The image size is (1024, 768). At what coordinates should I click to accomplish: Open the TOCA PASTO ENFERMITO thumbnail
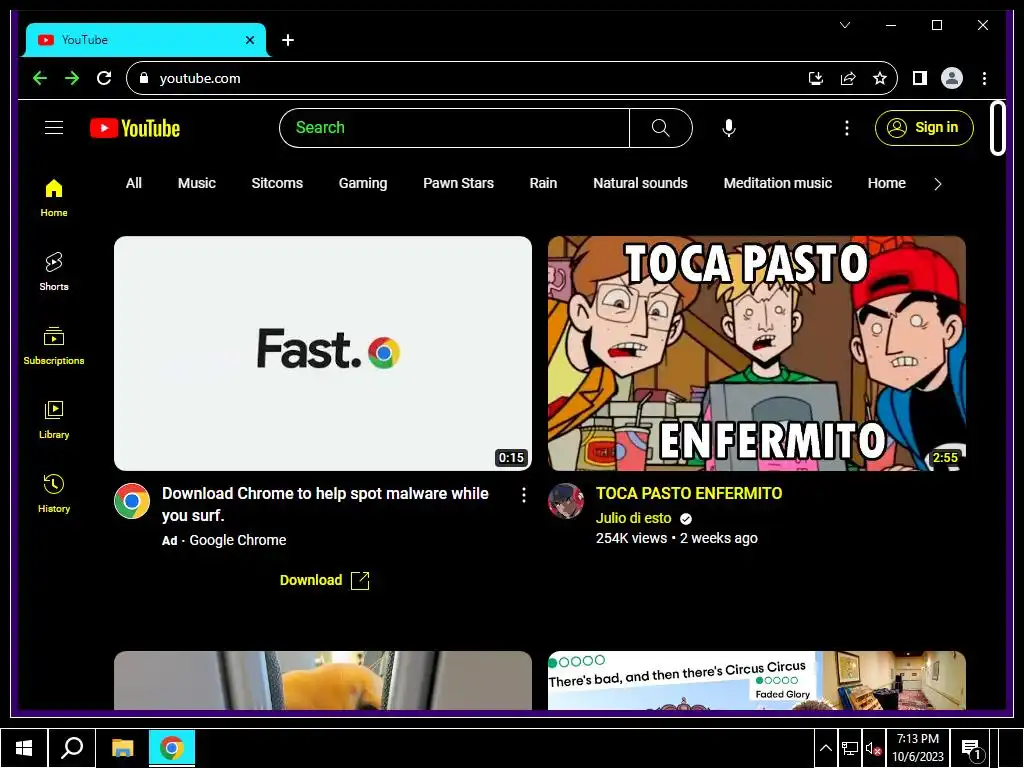pyautogui.click(x=757, y=353)
